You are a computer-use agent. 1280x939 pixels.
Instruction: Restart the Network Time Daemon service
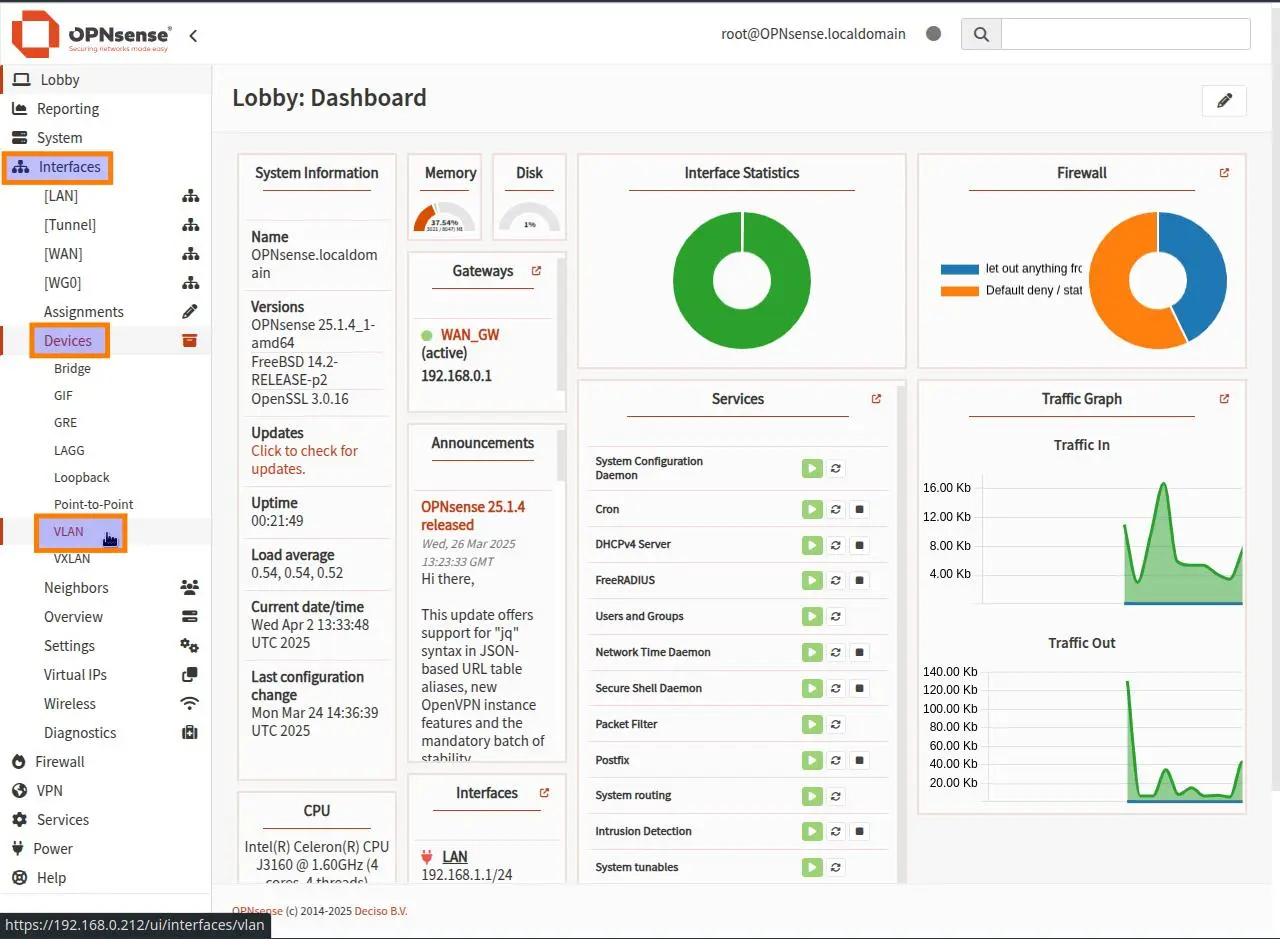(x=835, y=653)
